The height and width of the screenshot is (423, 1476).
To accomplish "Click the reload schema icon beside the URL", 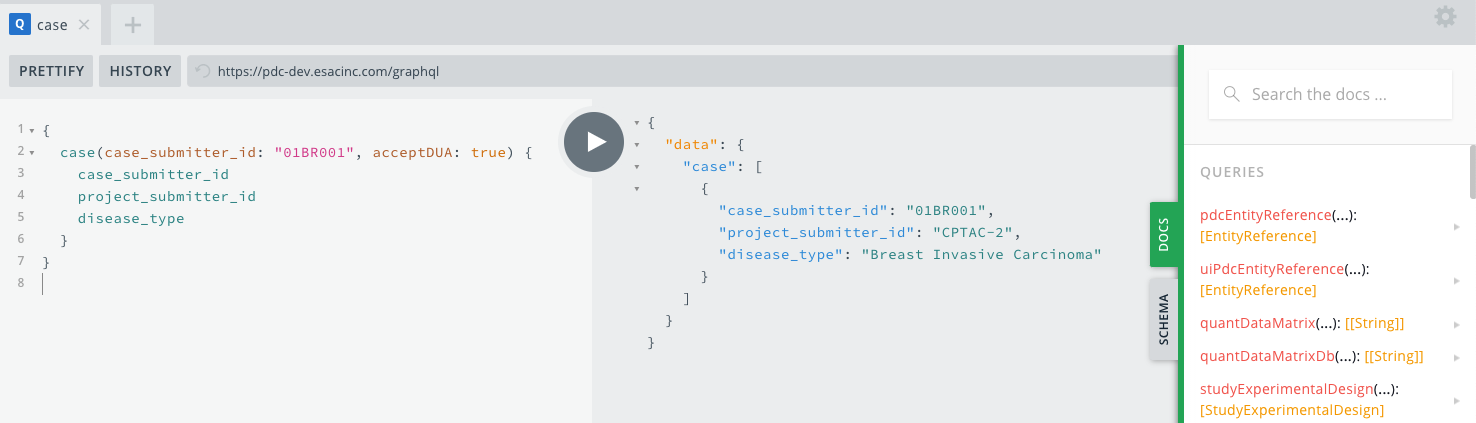I will 203,71.
